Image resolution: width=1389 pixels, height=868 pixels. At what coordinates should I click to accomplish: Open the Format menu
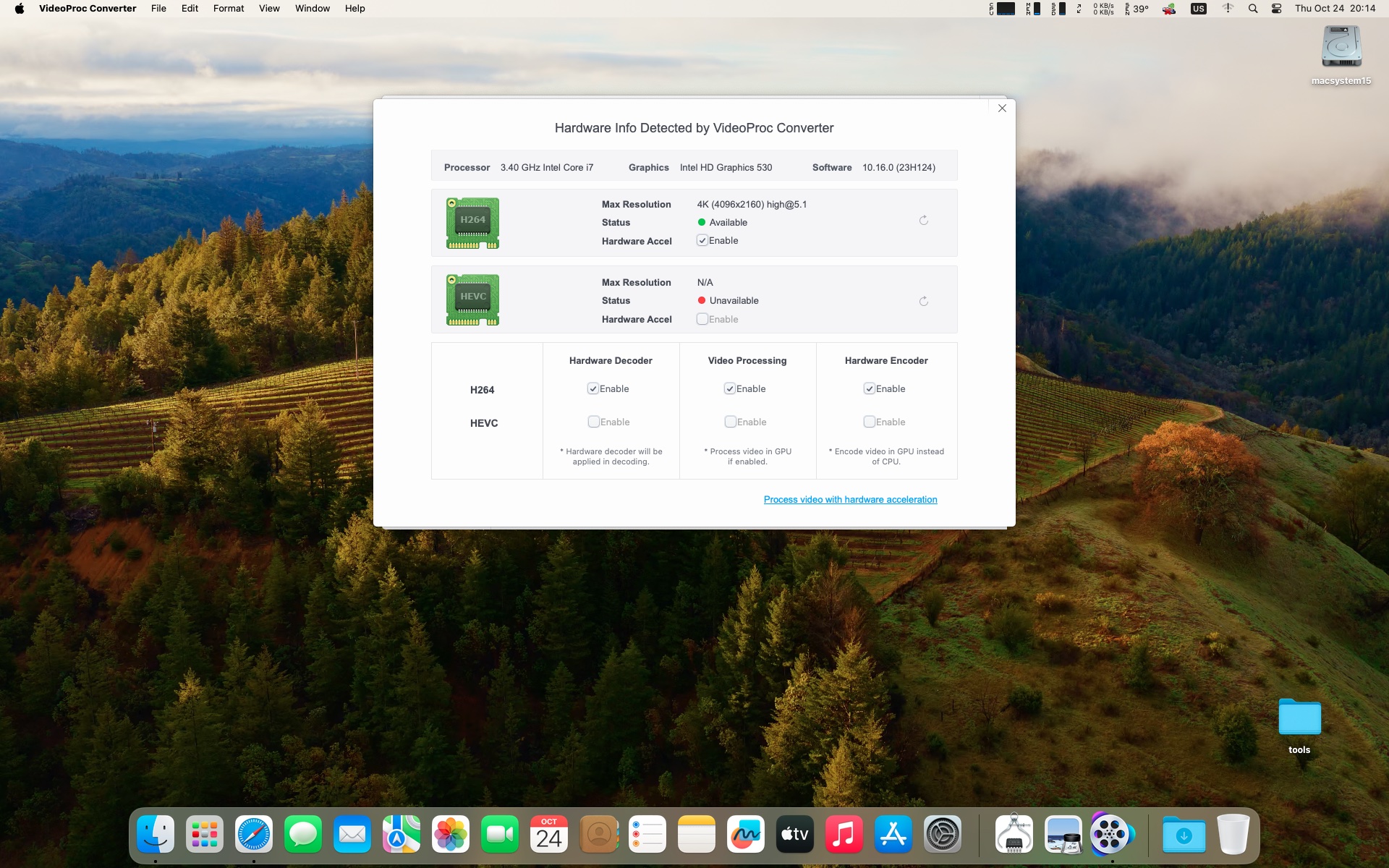228,9
